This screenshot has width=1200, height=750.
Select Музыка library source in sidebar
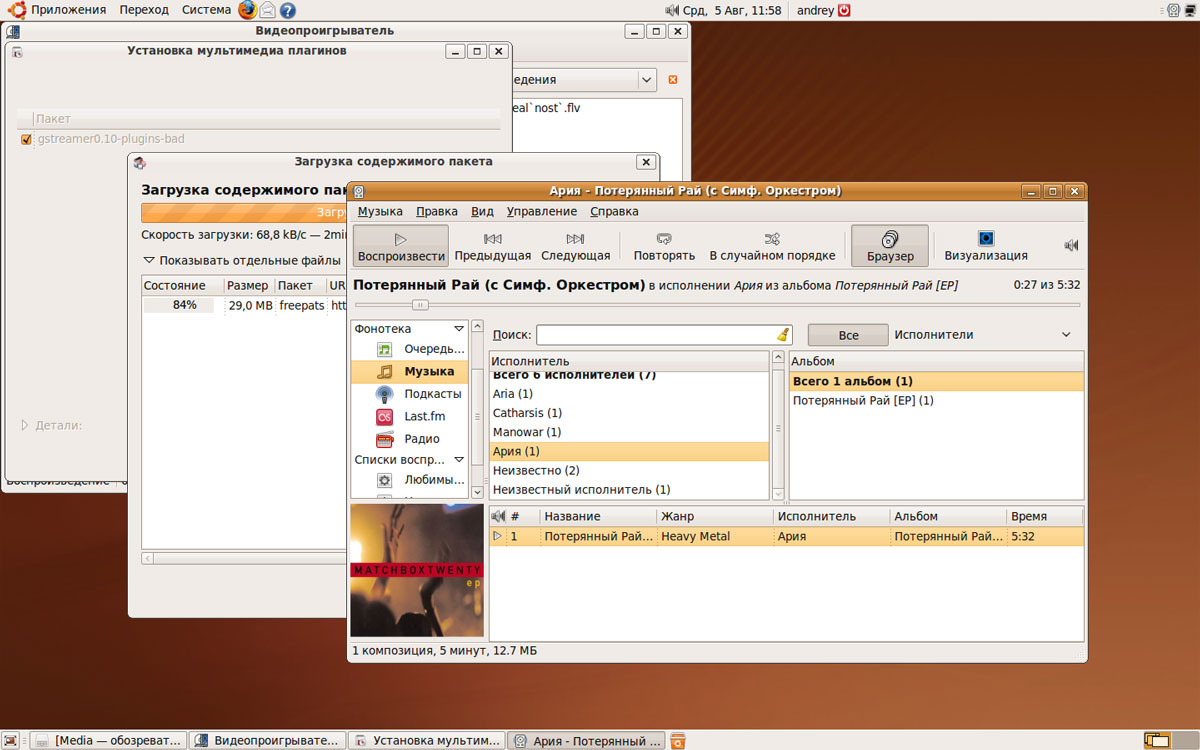pyautogui.click(x=409, y=371)
